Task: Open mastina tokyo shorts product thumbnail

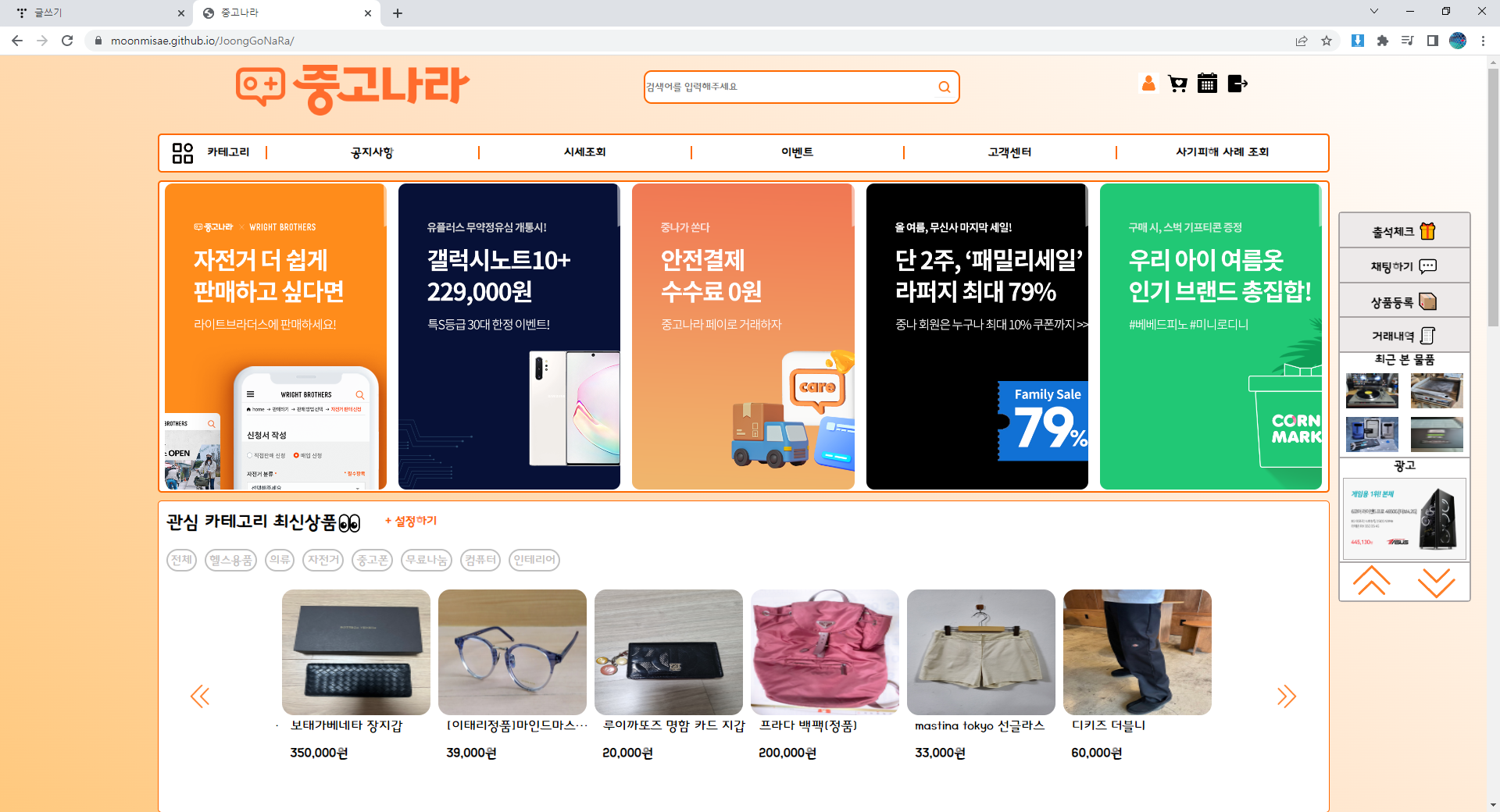Action: click(981, 652)
